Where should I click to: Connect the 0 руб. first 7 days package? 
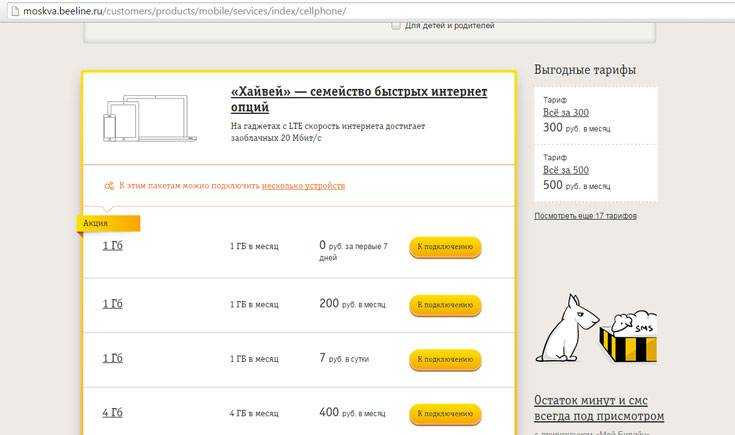tap(445, 247)
